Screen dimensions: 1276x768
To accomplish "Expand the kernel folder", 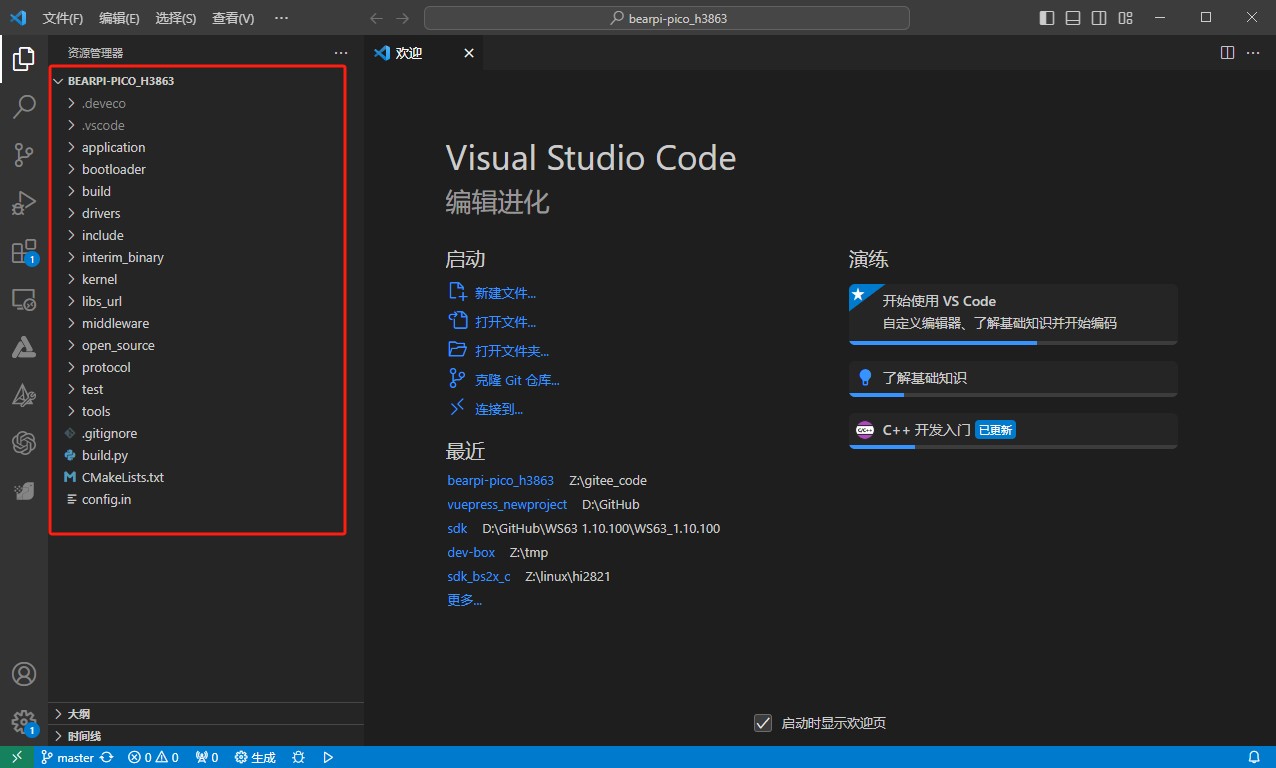I will coord(206,279).
